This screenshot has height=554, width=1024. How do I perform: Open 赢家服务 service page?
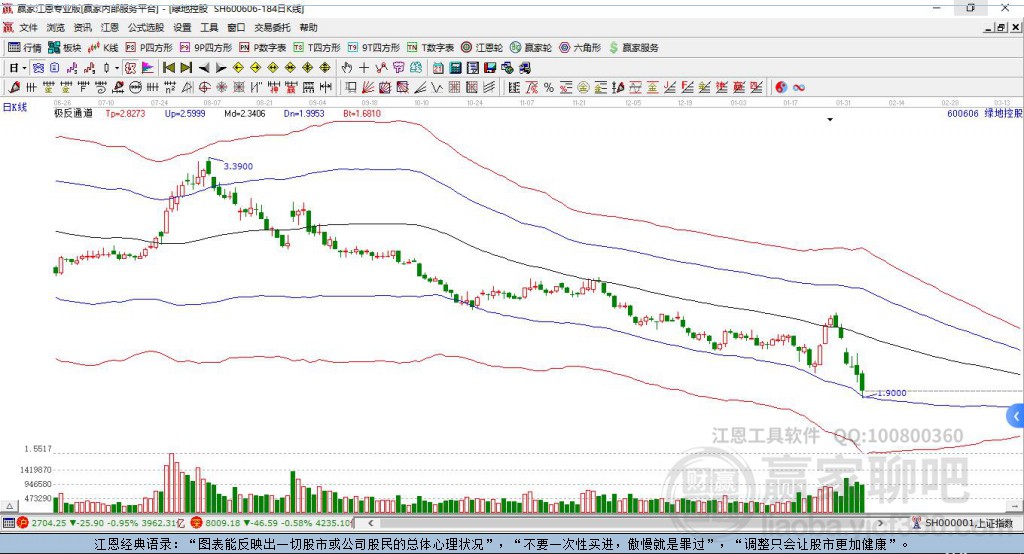tap(633, 48)
